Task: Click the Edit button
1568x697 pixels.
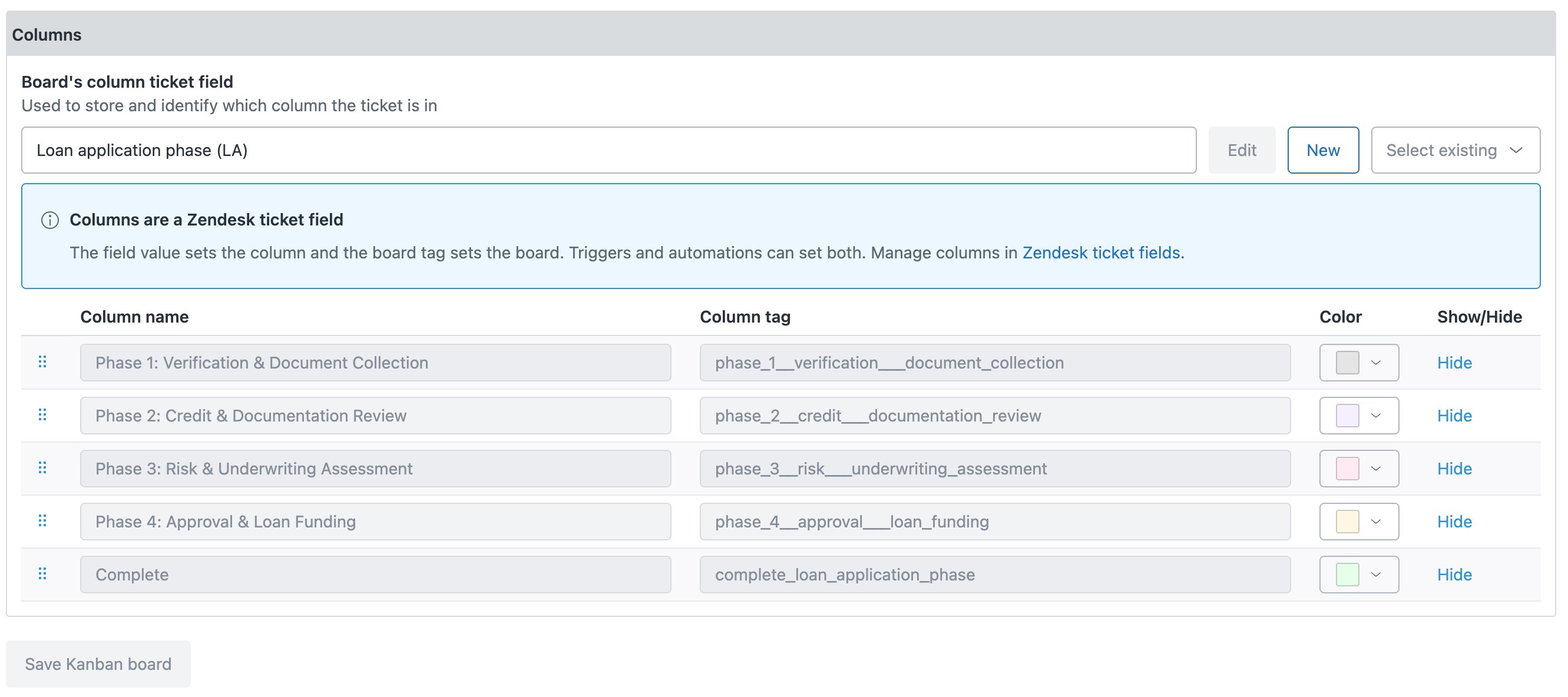Action: [x=1242, y=150]
